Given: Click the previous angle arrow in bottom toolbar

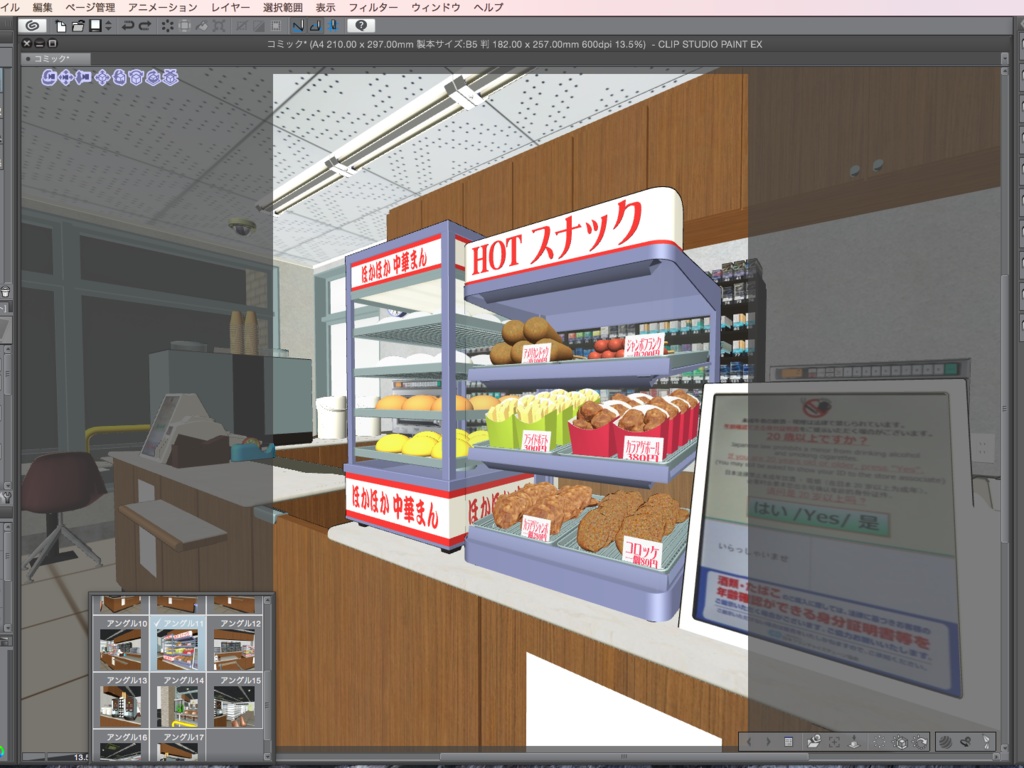Looking at the screenshot, I should pyautogui.click(x=749, y=742).
